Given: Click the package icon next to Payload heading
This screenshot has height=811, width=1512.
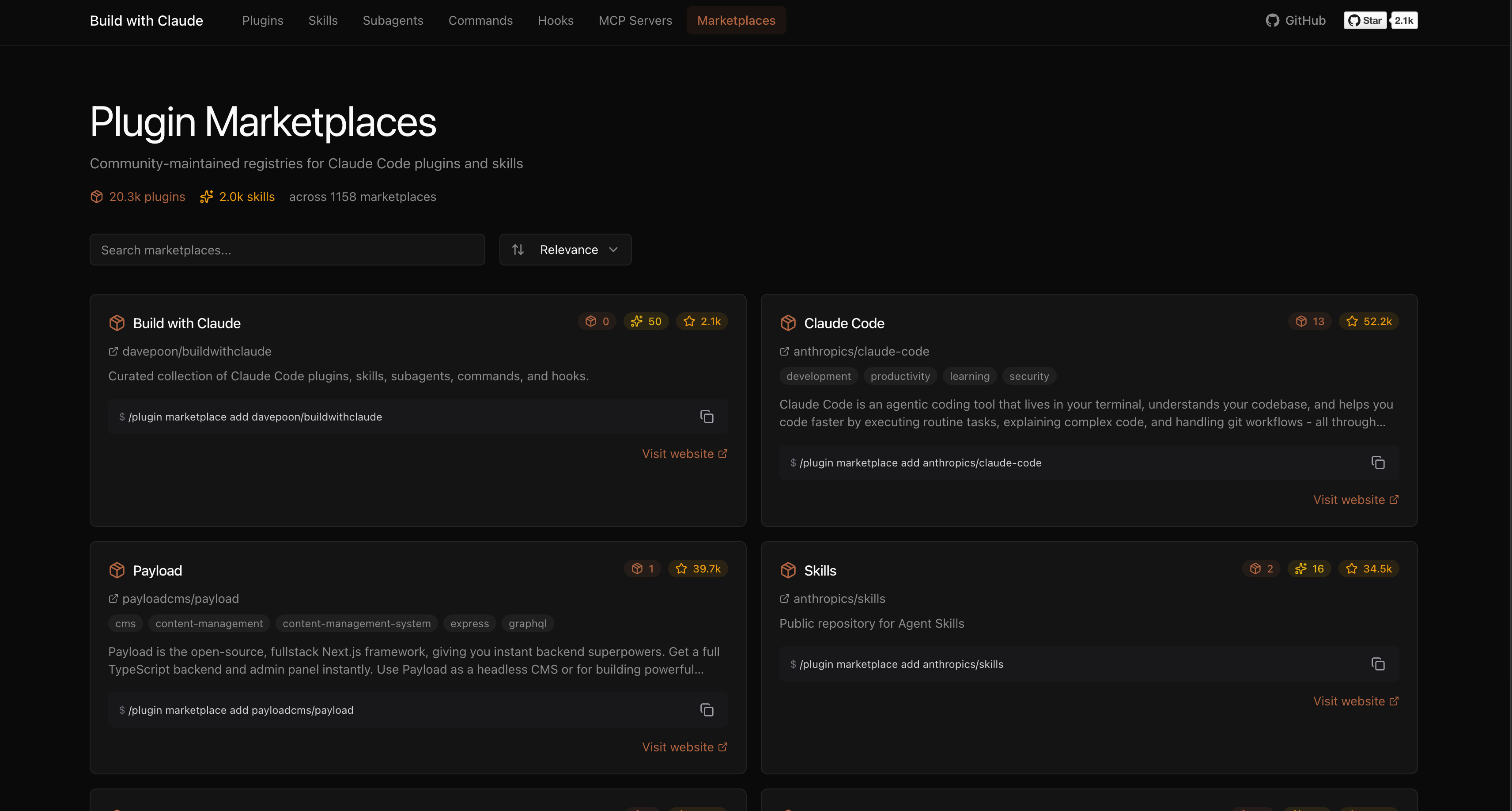Looking at the screenshot, I should coord(117,570).
